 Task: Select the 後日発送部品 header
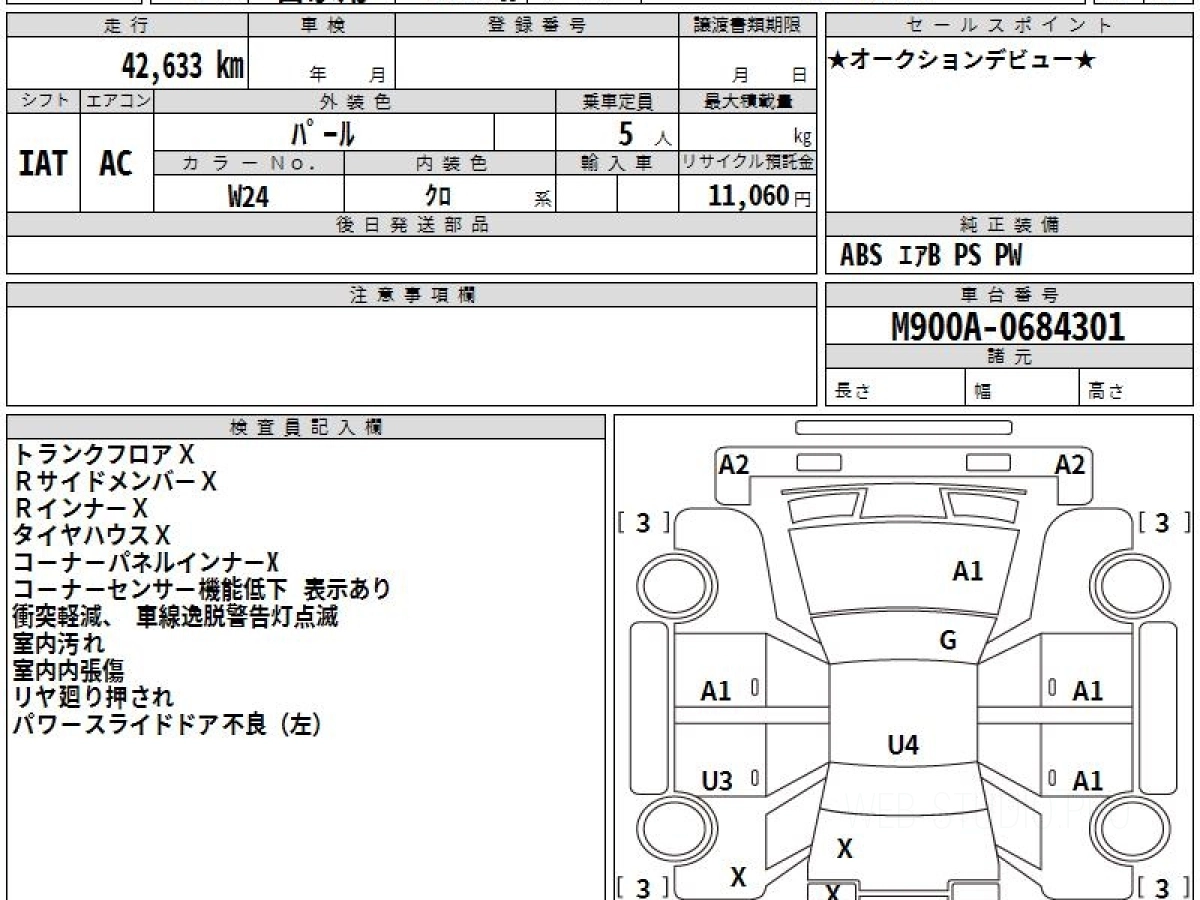tap(412, 225)
